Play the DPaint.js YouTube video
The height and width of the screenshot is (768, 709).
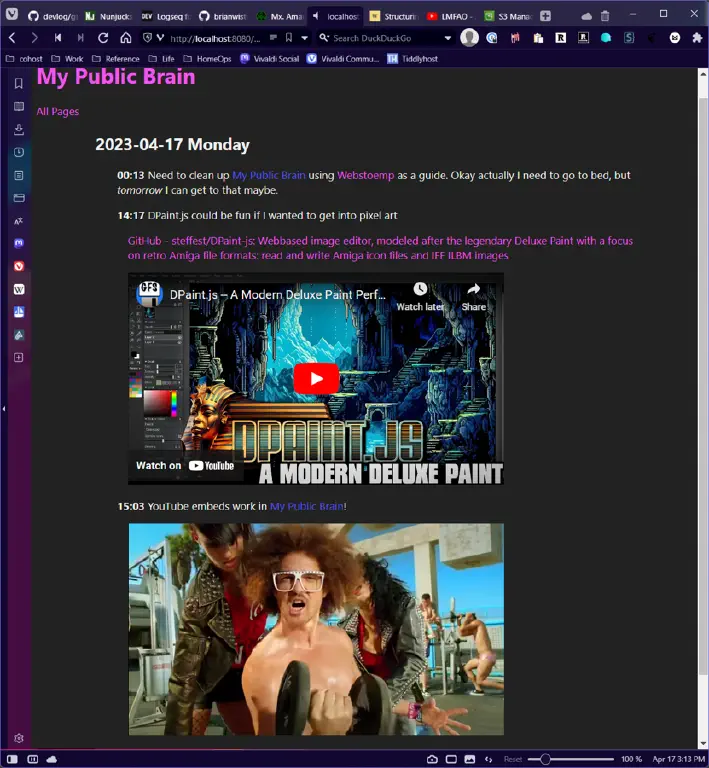316,379
